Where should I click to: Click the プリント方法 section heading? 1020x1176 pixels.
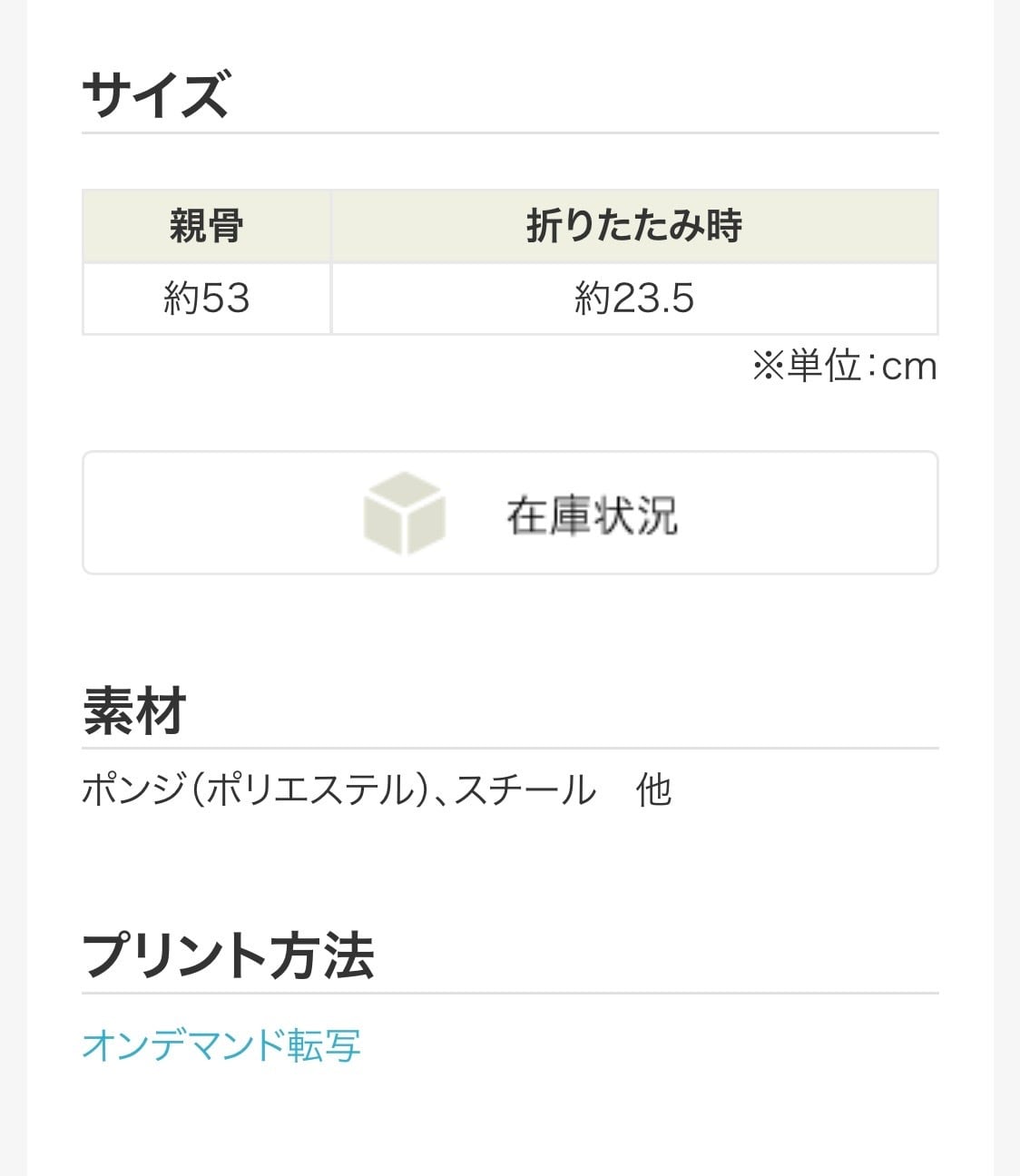[228, 955]
